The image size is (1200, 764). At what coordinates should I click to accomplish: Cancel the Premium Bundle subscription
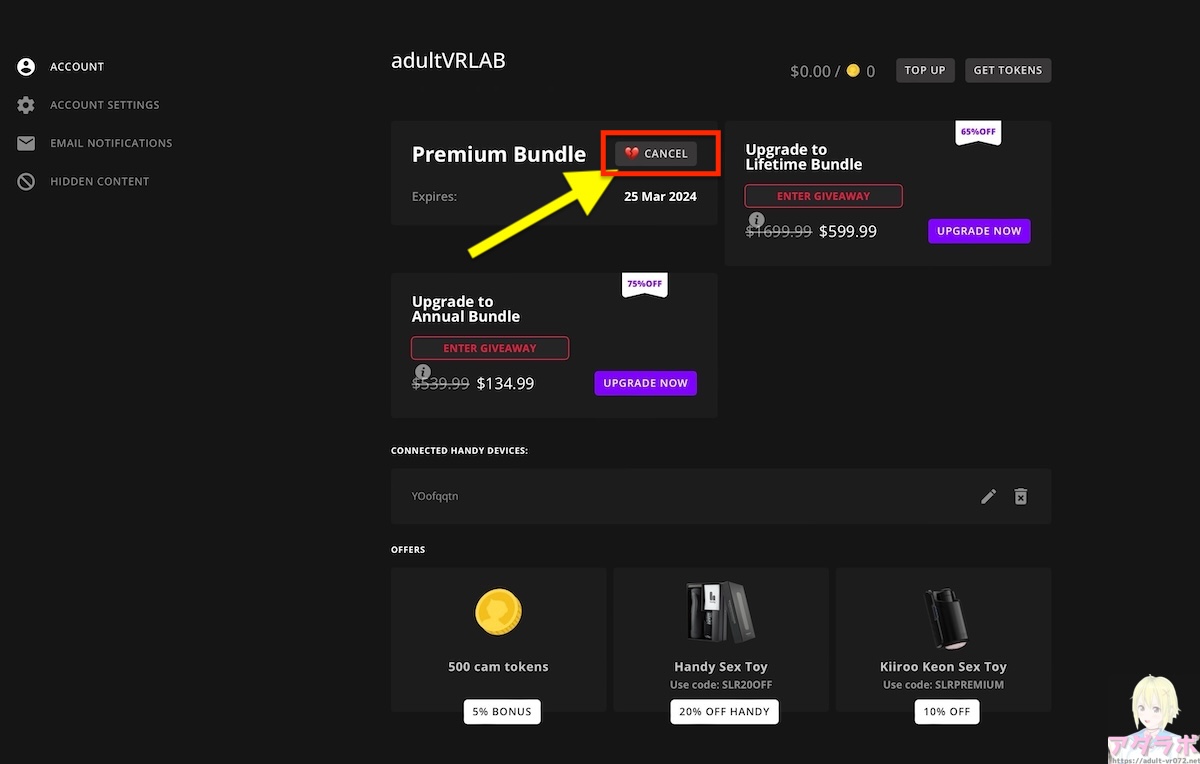point(656,153)
